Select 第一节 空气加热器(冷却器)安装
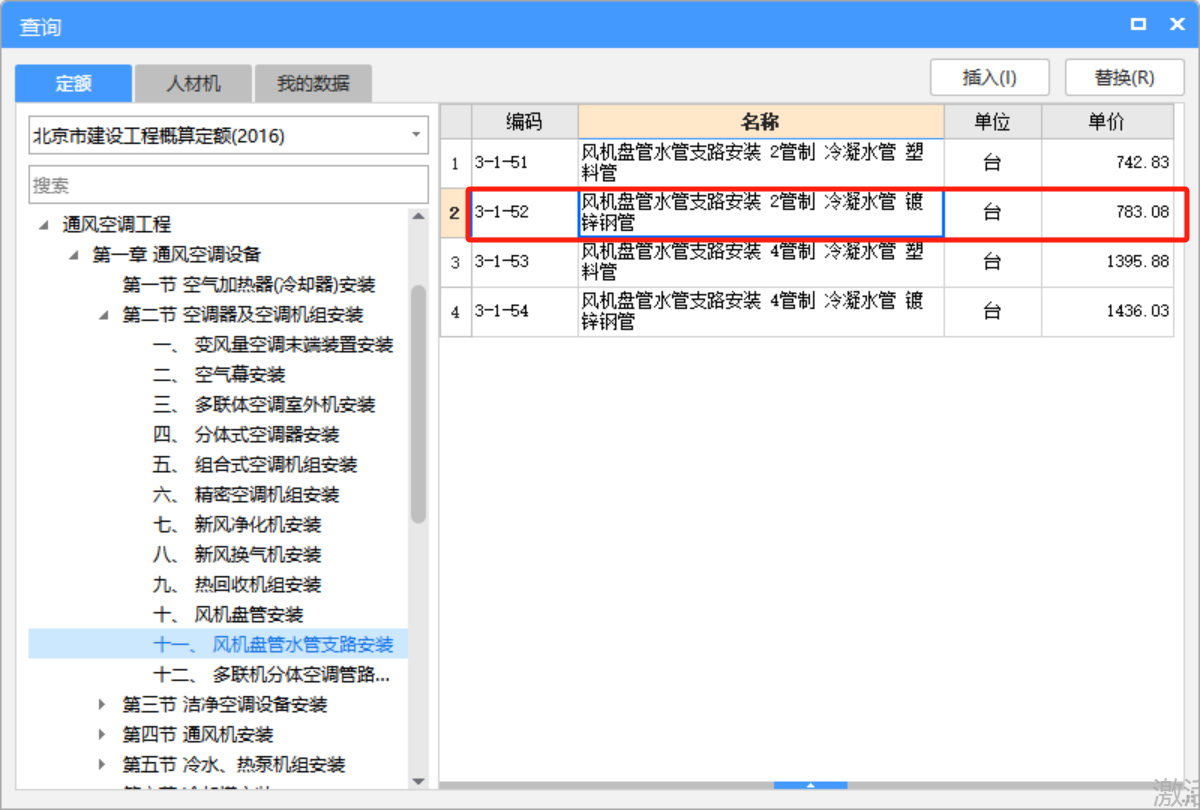Image resolution: width=1200 pixels, height=810 pixels. pyautogui.click(x=249, y=285)
